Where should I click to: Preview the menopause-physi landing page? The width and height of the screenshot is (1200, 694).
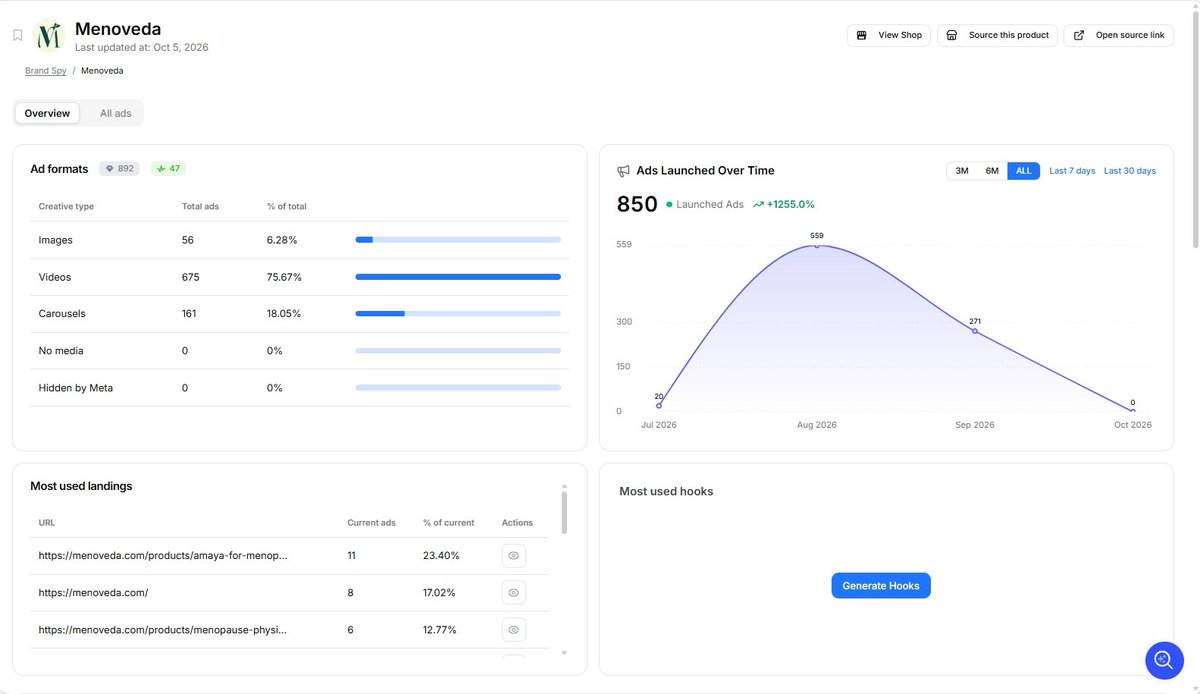[x=513, y=630]
